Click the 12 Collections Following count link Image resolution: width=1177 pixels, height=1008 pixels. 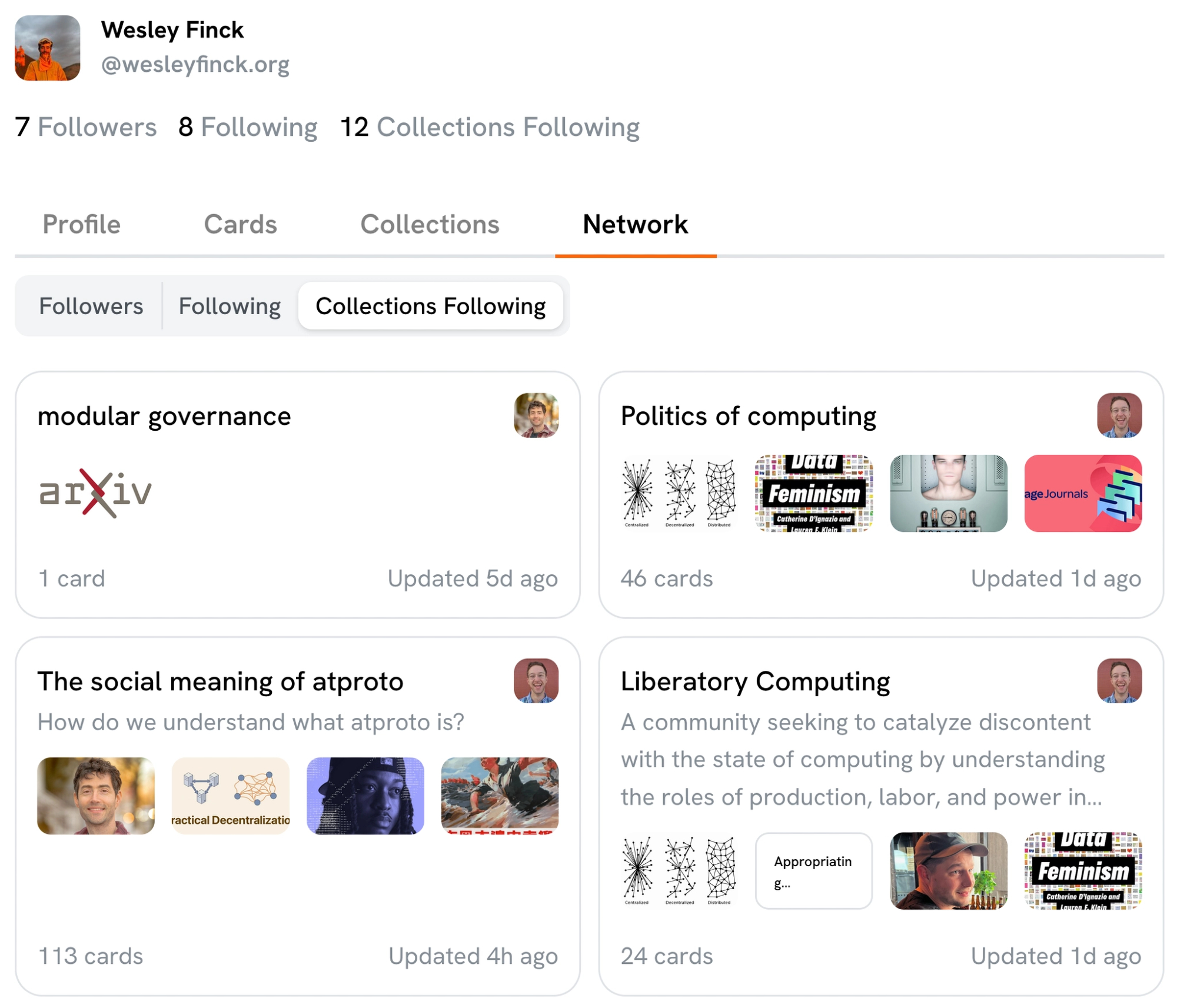pyautogui.click(x=490, y=127)
